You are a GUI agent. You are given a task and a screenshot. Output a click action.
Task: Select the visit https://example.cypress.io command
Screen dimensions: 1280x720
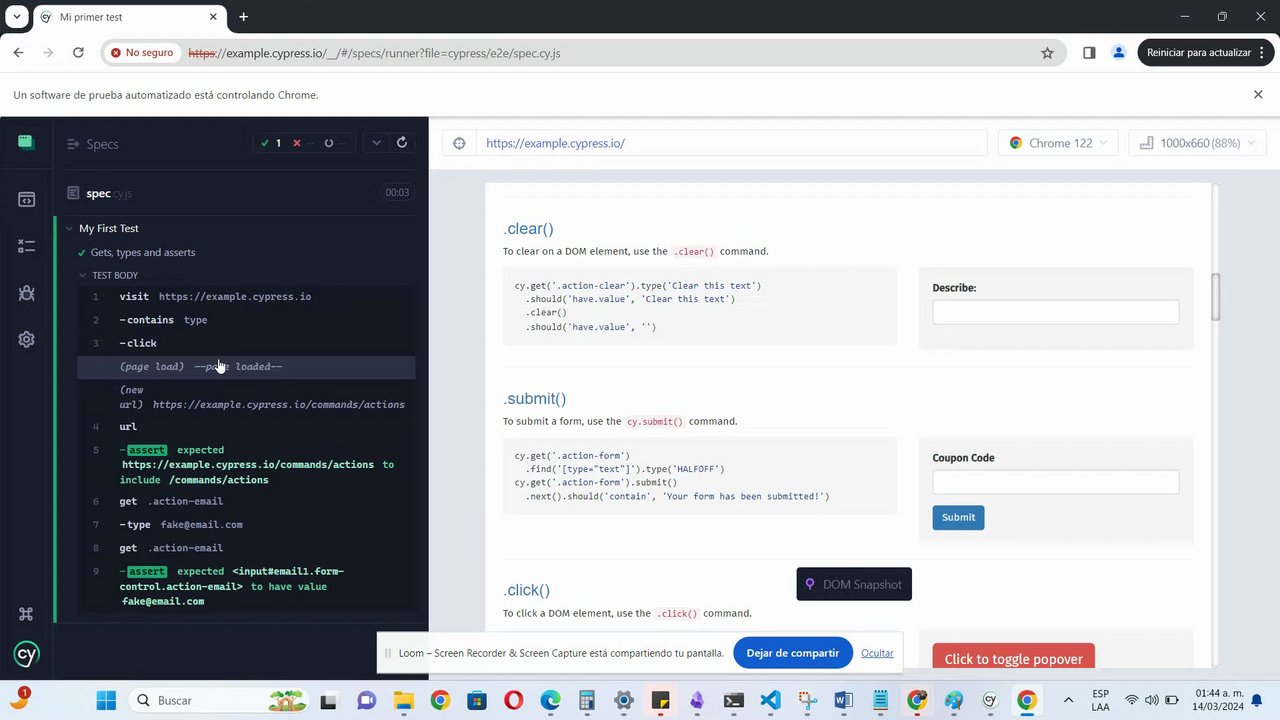click(246, 297)
